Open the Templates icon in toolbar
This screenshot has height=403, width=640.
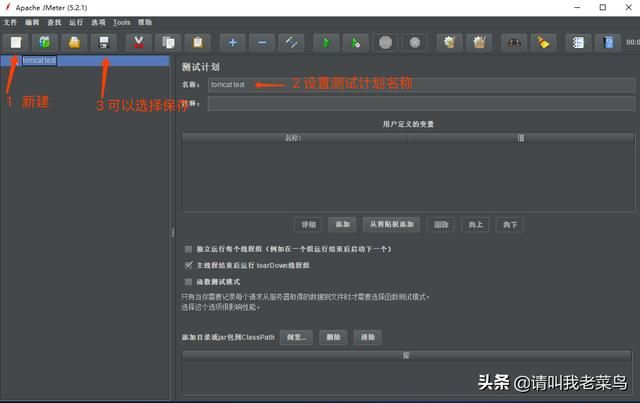(x=45, y=42)
